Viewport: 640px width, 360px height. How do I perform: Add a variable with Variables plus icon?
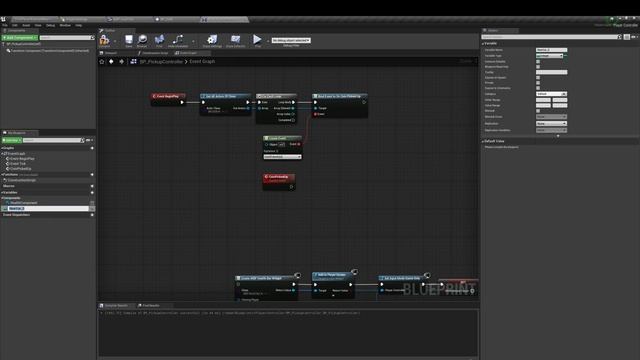(92, 192)
